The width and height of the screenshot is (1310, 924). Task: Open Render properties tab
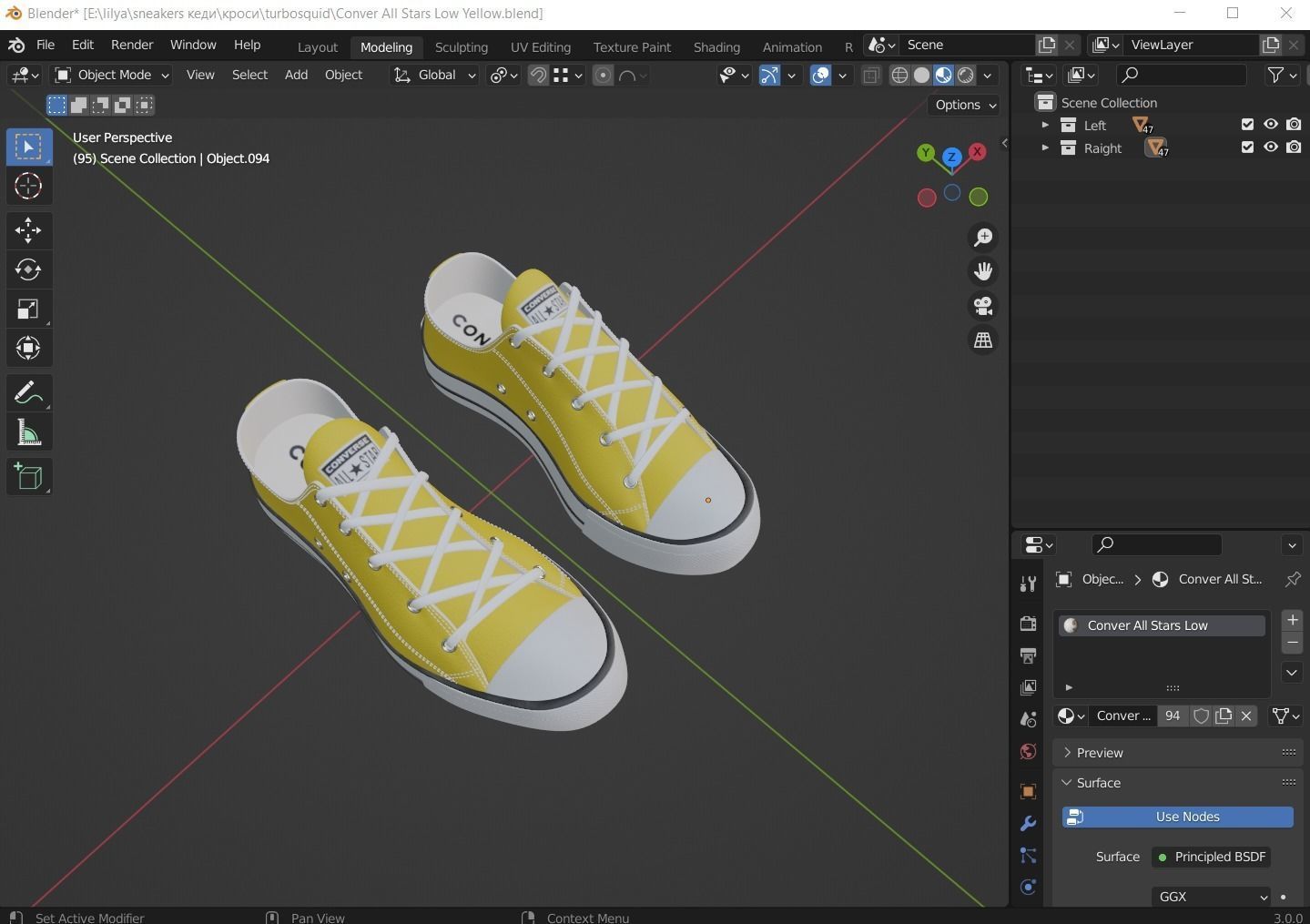pos(1028,624)
